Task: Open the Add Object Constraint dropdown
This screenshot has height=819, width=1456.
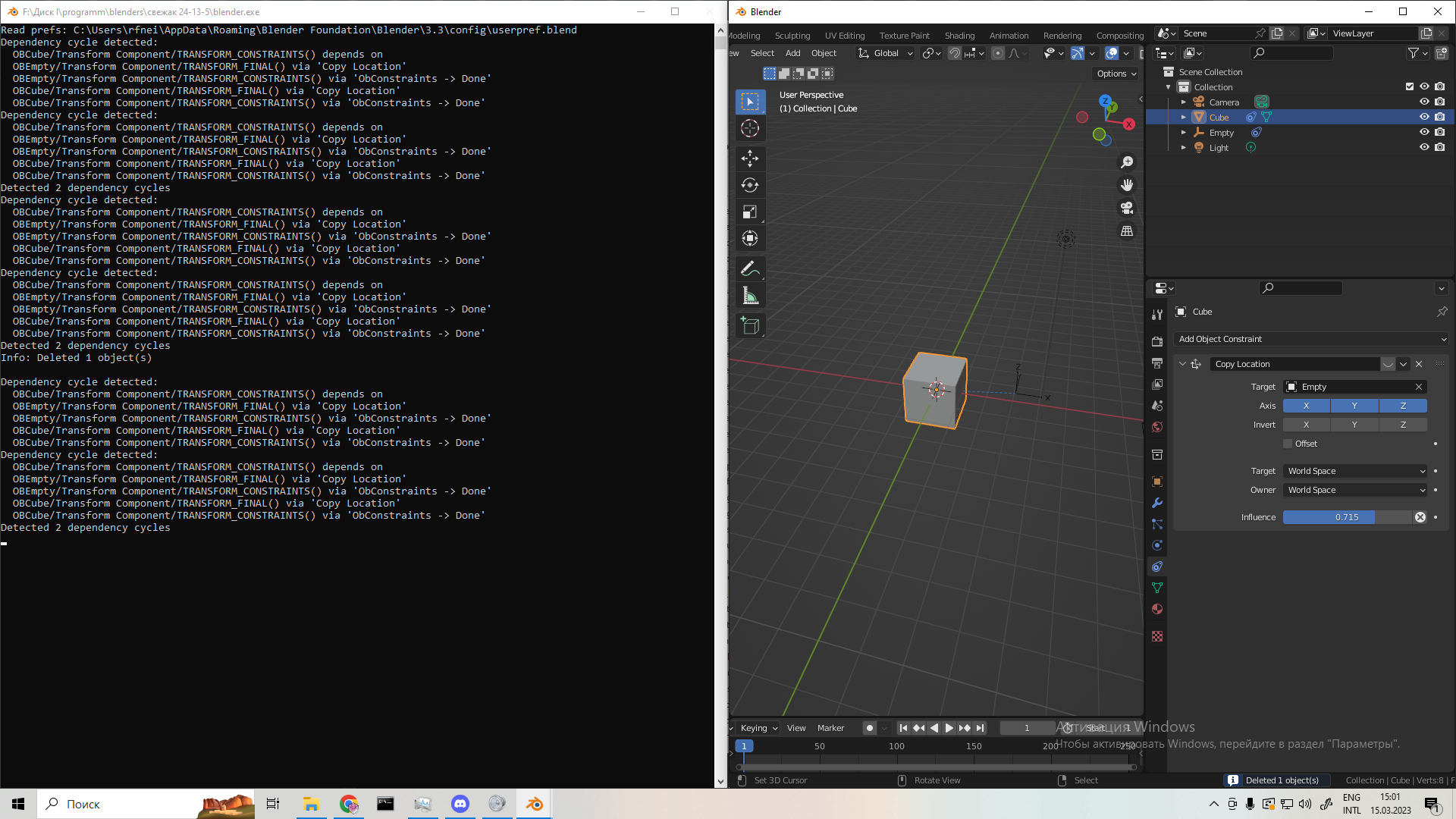Action: pyautogui.click(x=1312, y=339)
